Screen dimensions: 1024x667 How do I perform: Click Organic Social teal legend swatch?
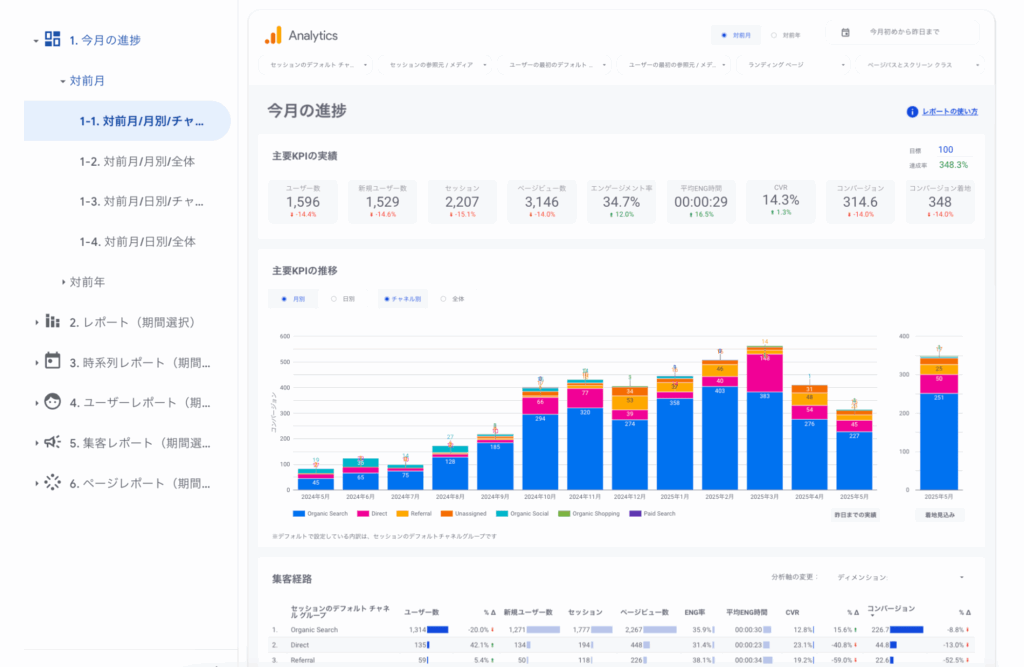point(502,514)
